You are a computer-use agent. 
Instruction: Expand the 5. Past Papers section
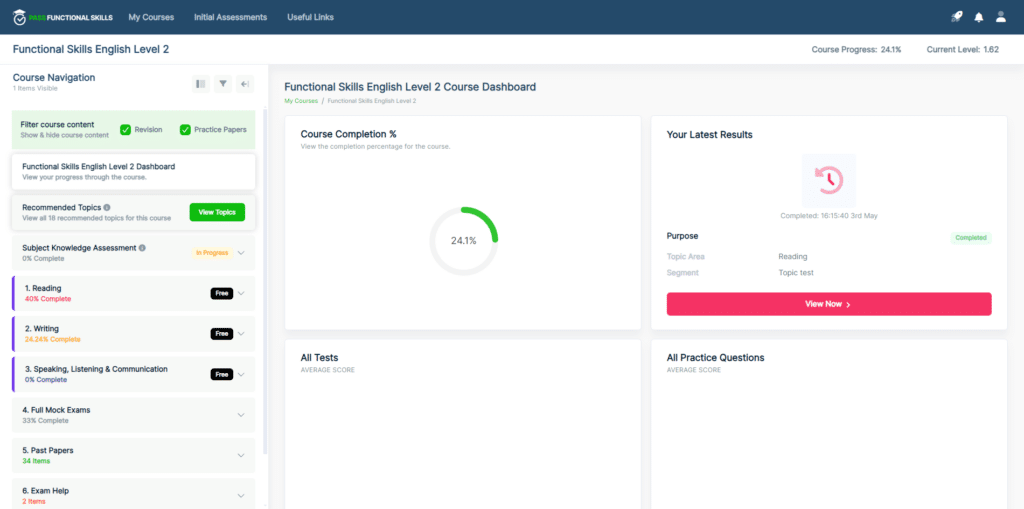pyautogui.click(x=241, y=455)
